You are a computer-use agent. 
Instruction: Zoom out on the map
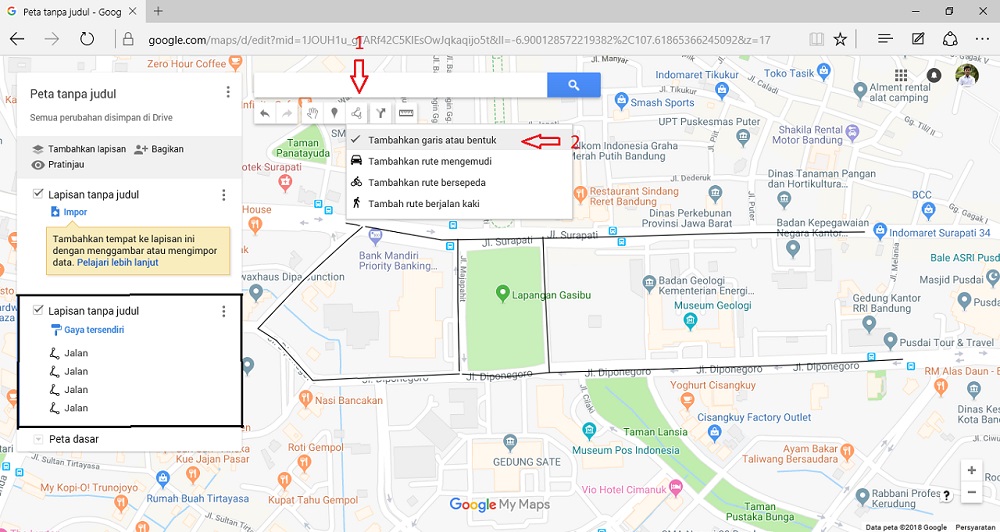971,492
